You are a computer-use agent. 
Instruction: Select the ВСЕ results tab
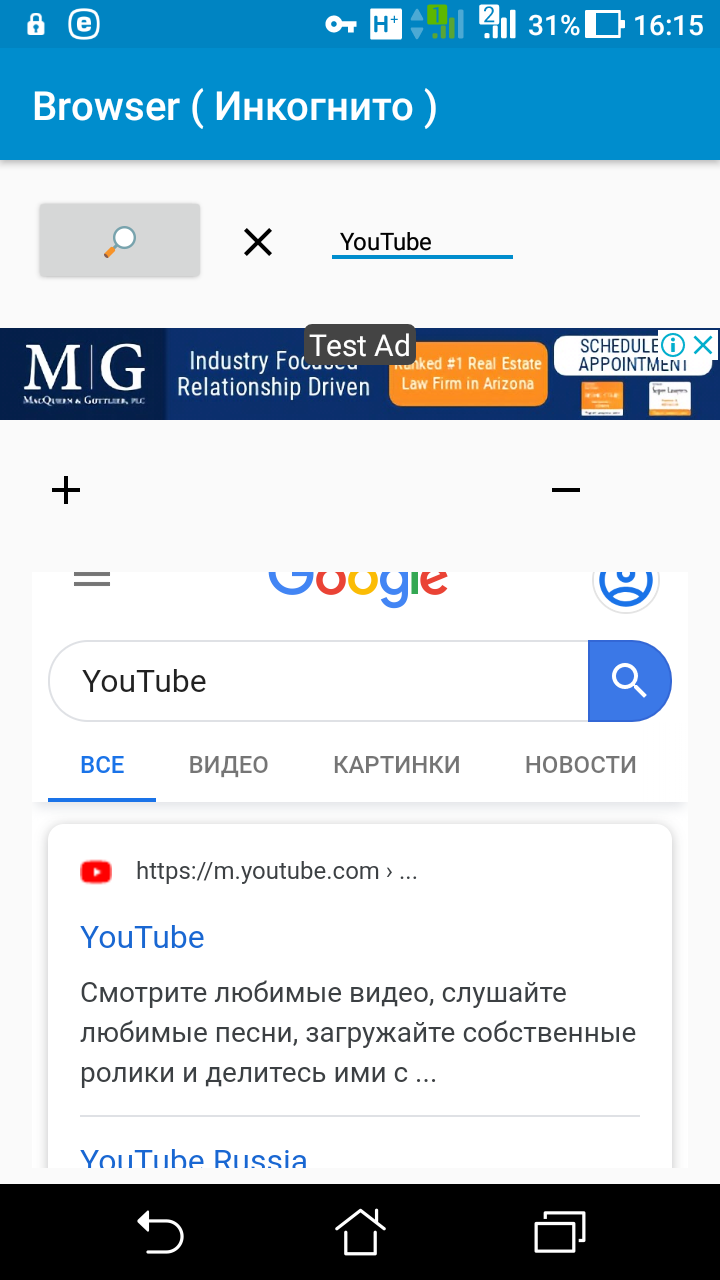(102, 765)
